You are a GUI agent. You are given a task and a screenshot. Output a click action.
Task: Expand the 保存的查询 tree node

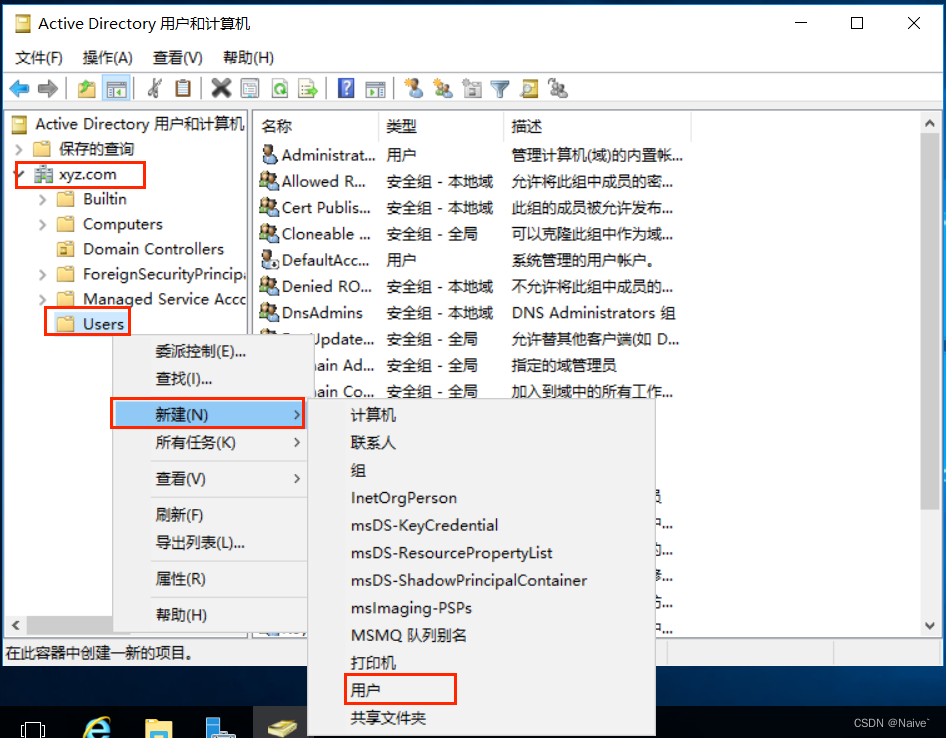(19, 149)
